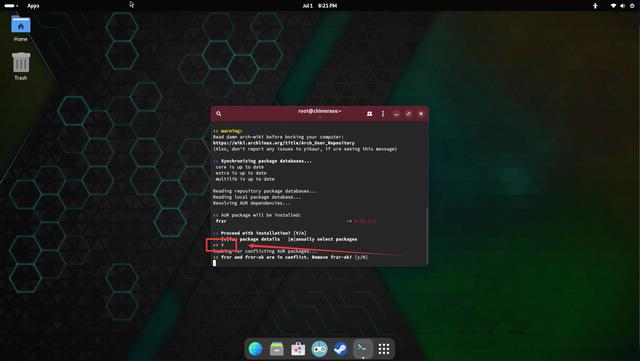The height and width of the screenshot is (361, 640).
Task: Click the terminal vertical scrollbar
Action: pos(427,236)
